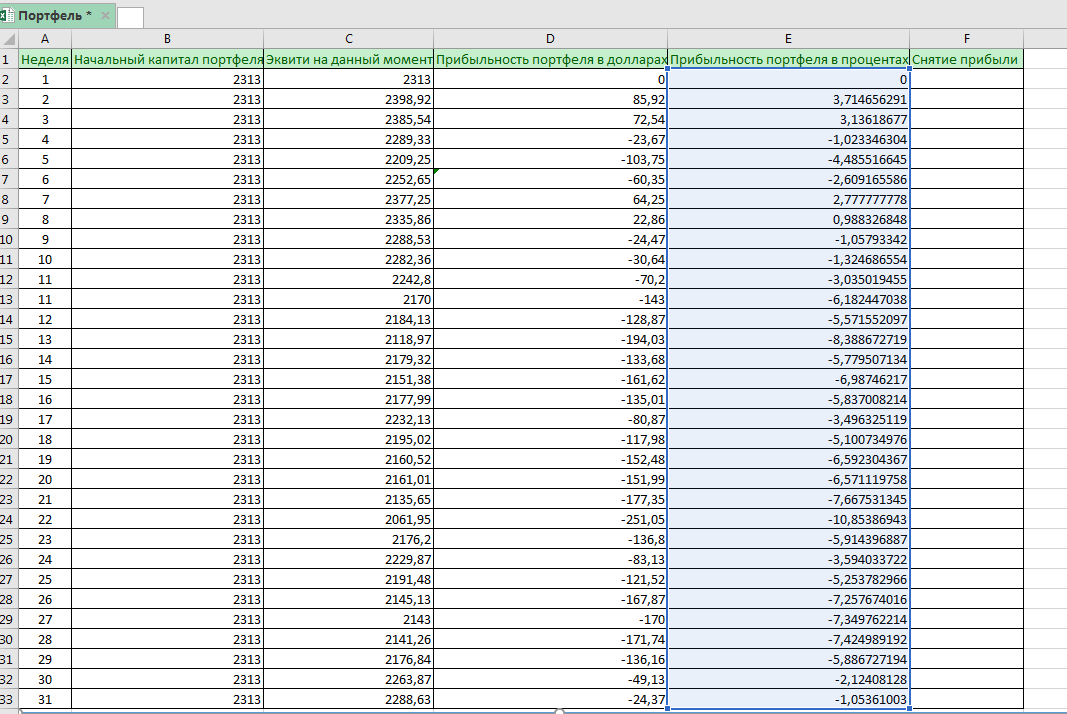This screenshot has height=714, width=1067.
Task: Select the 'Эквити на данный момент' header cell
Action: pyautogui.click(x=348, y=59)
